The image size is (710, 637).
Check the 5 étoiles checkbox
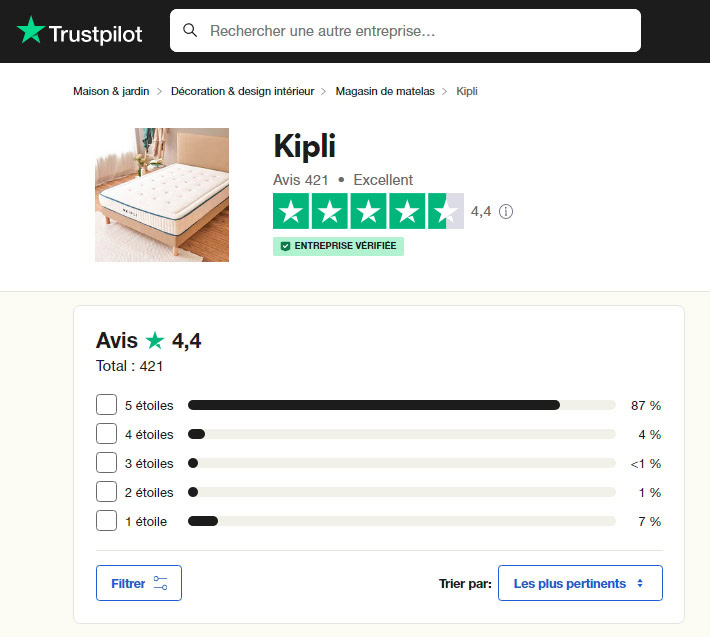coord(106,405)
